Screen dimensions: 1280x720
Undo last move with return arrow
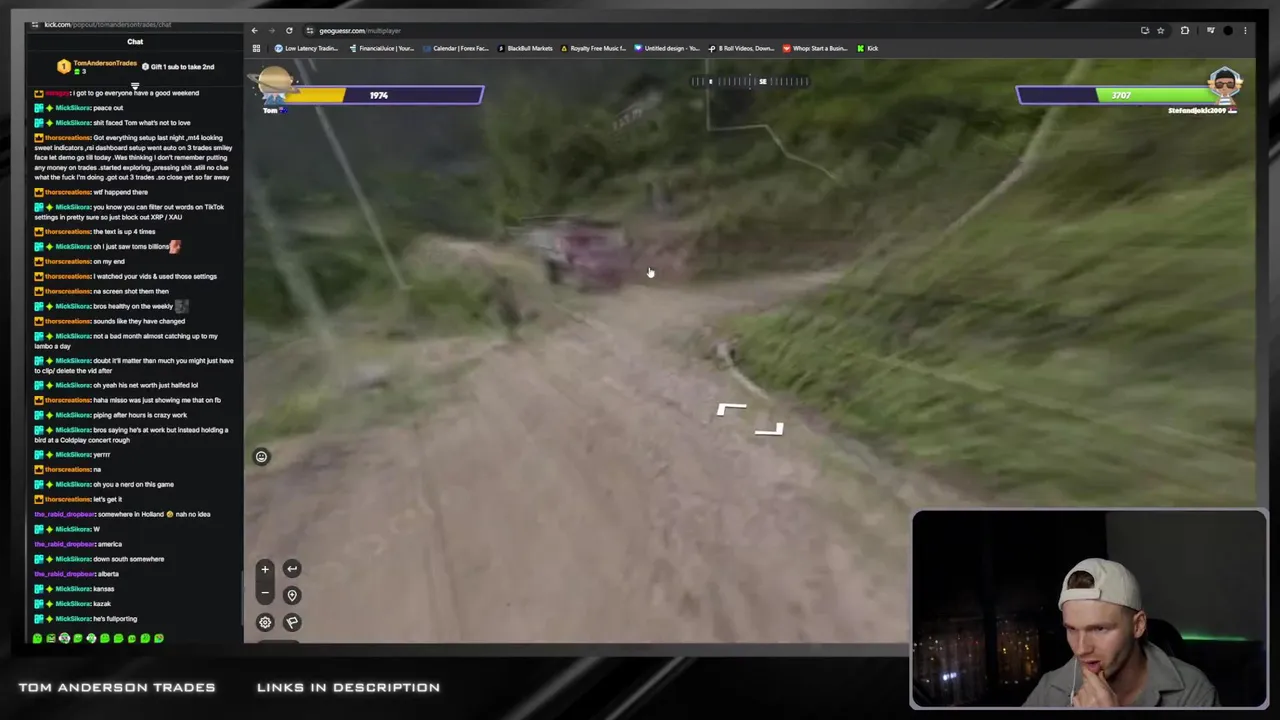tap(292, 569)
